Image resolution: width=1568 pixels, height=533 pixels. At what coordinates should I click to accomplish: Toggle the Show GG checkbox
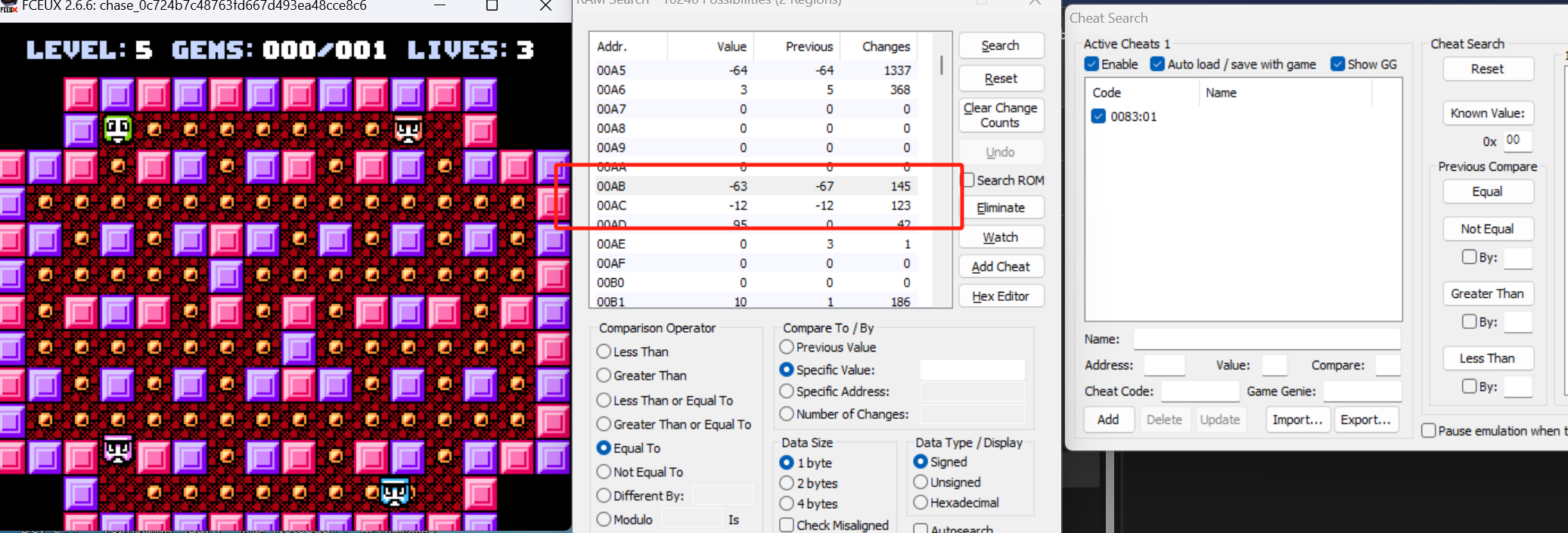[1337, 64]
